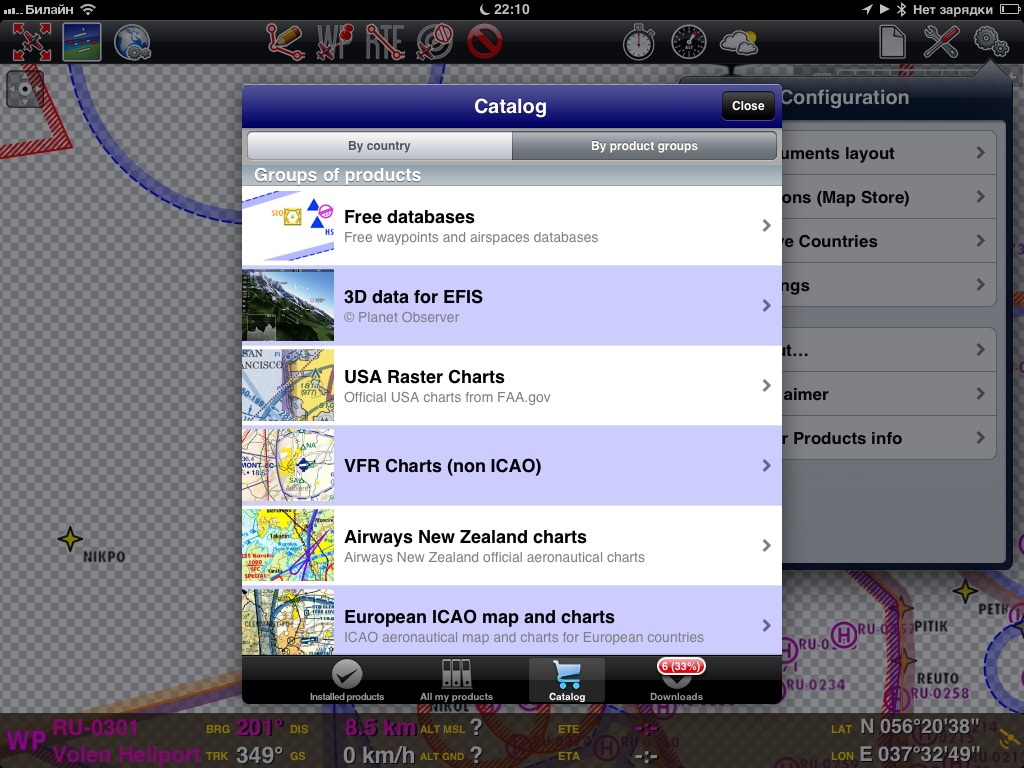Open the weather cloud icon
Screen dimensions: 1024x768
[739, 42]
